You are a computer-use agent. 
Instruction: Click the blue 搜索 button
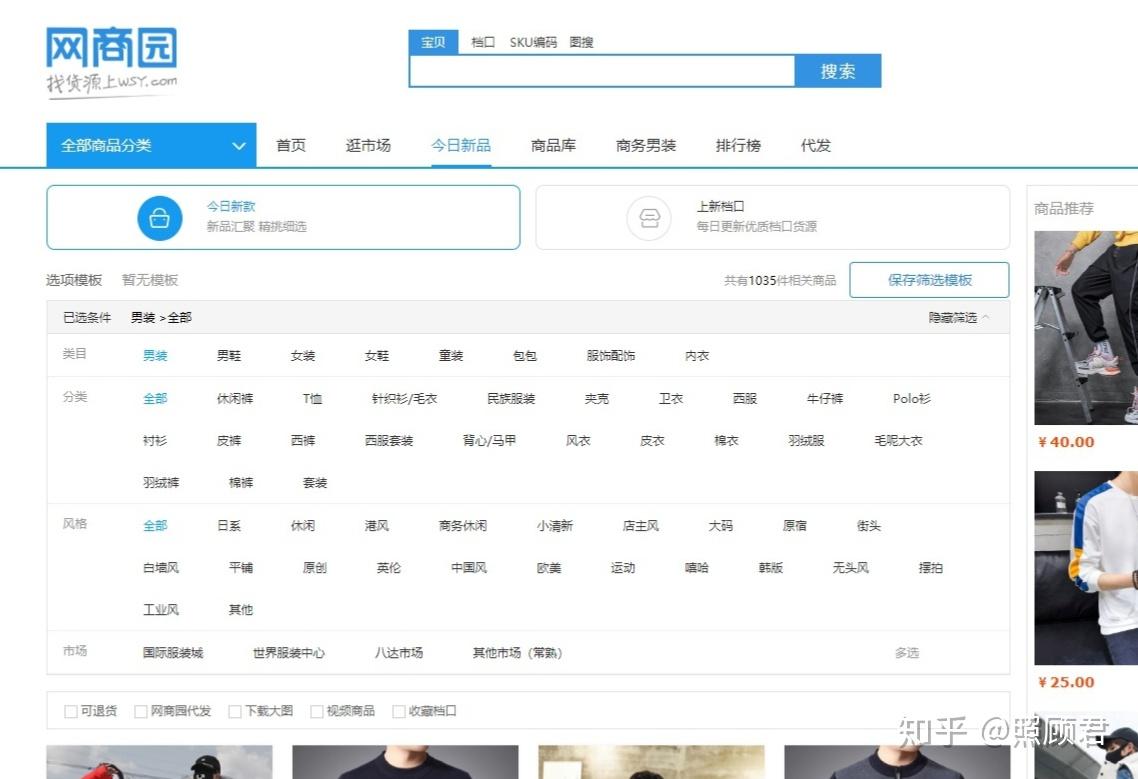pos(838,71)
